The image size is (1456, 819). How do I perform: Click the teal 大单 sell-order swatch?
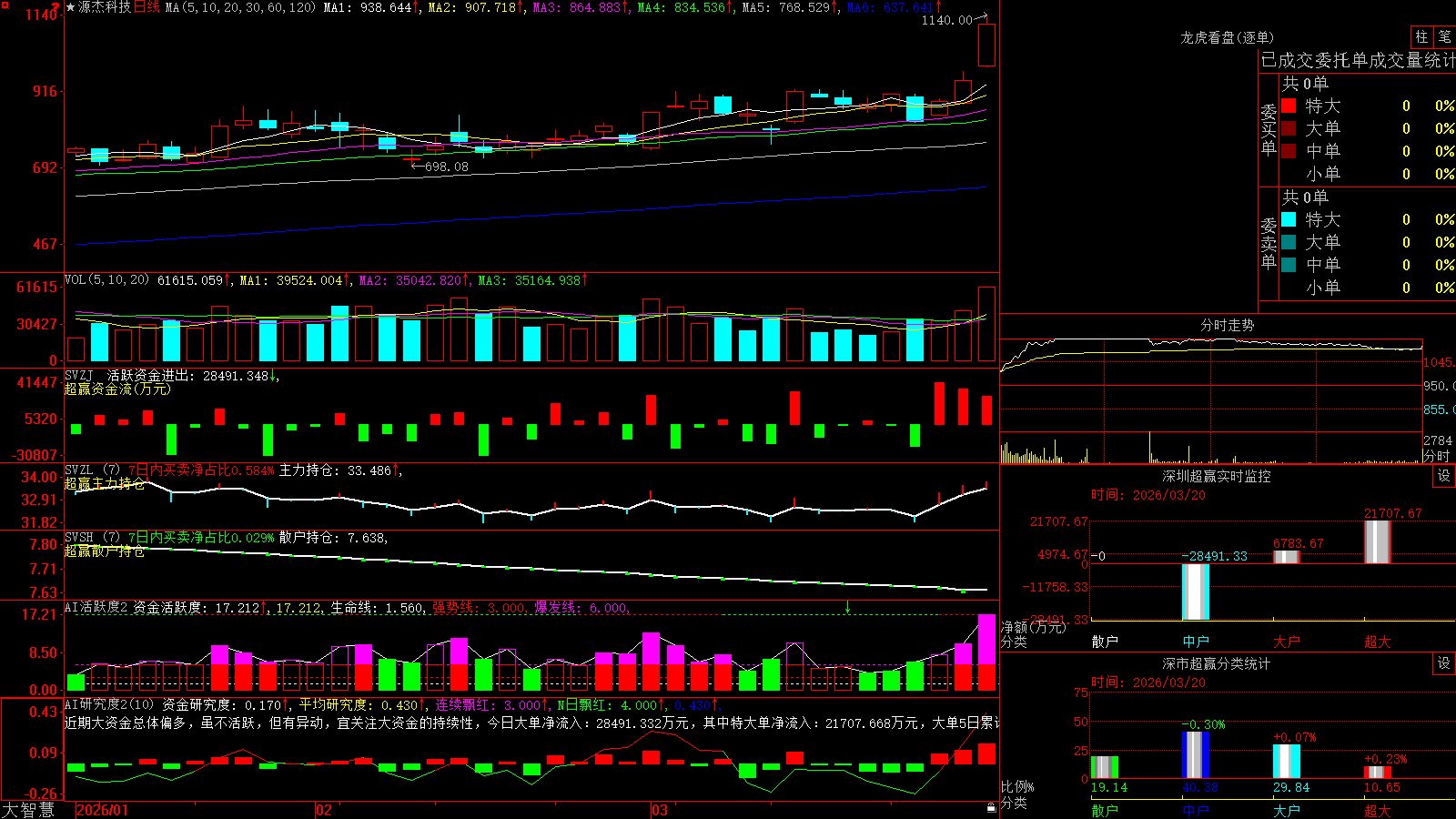pos(1289,242)
